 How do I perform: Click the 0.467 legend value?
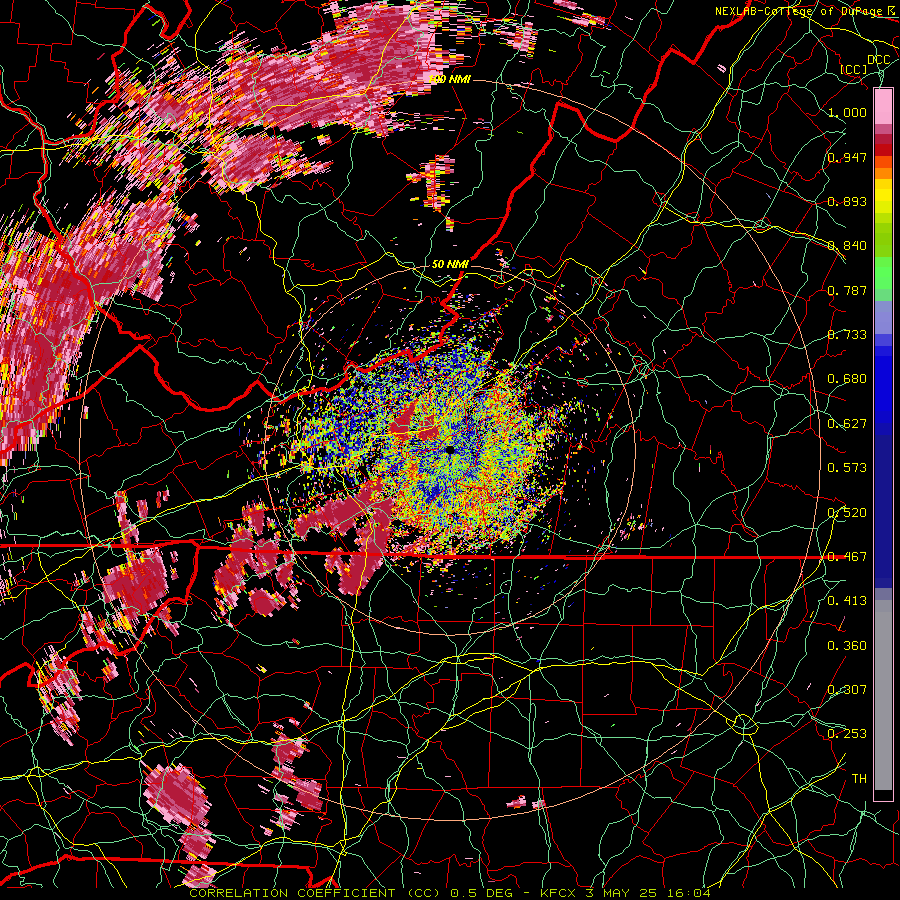pos(847,556)
